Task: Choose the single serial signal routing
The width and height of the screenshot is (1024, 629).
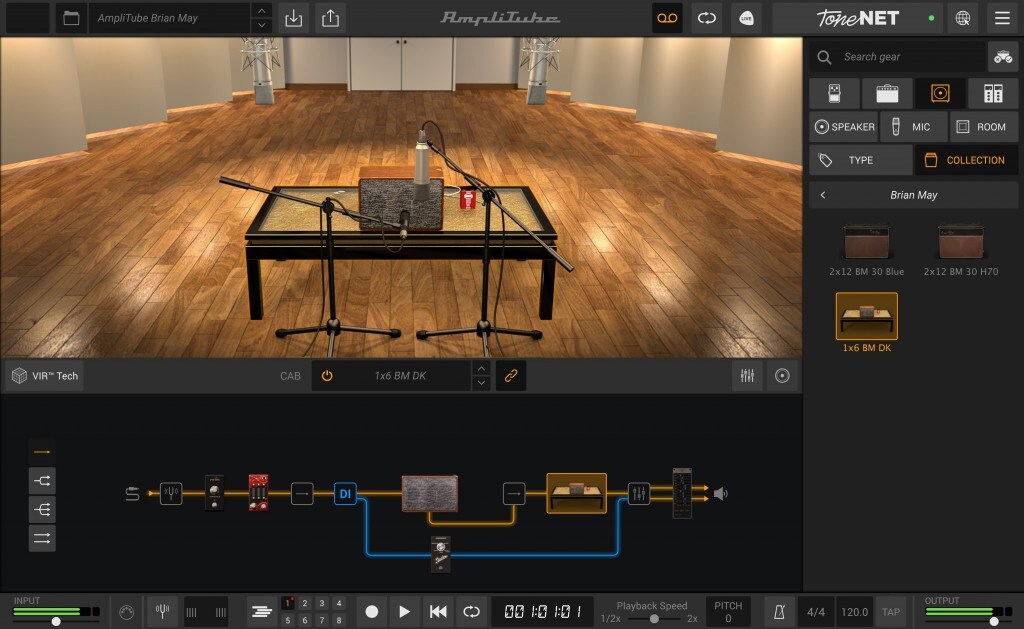Action: [42, 452]
